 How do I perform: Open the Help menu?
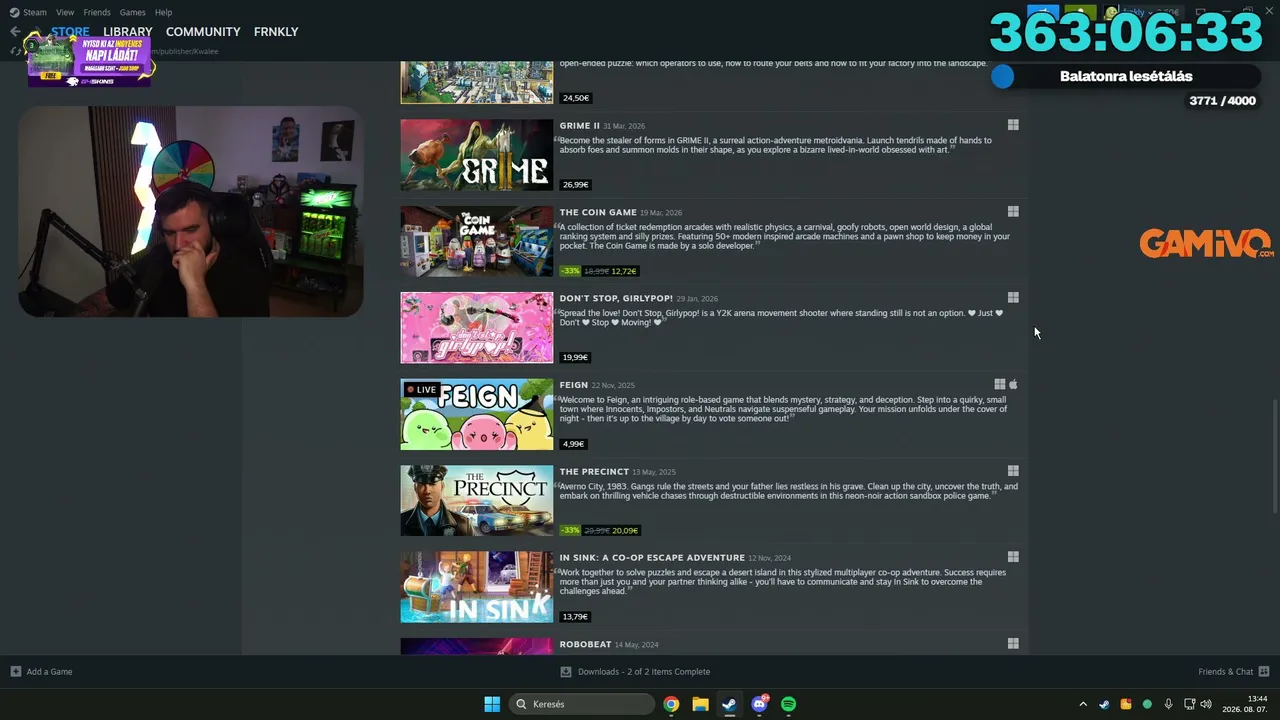(x=163, y=12)
